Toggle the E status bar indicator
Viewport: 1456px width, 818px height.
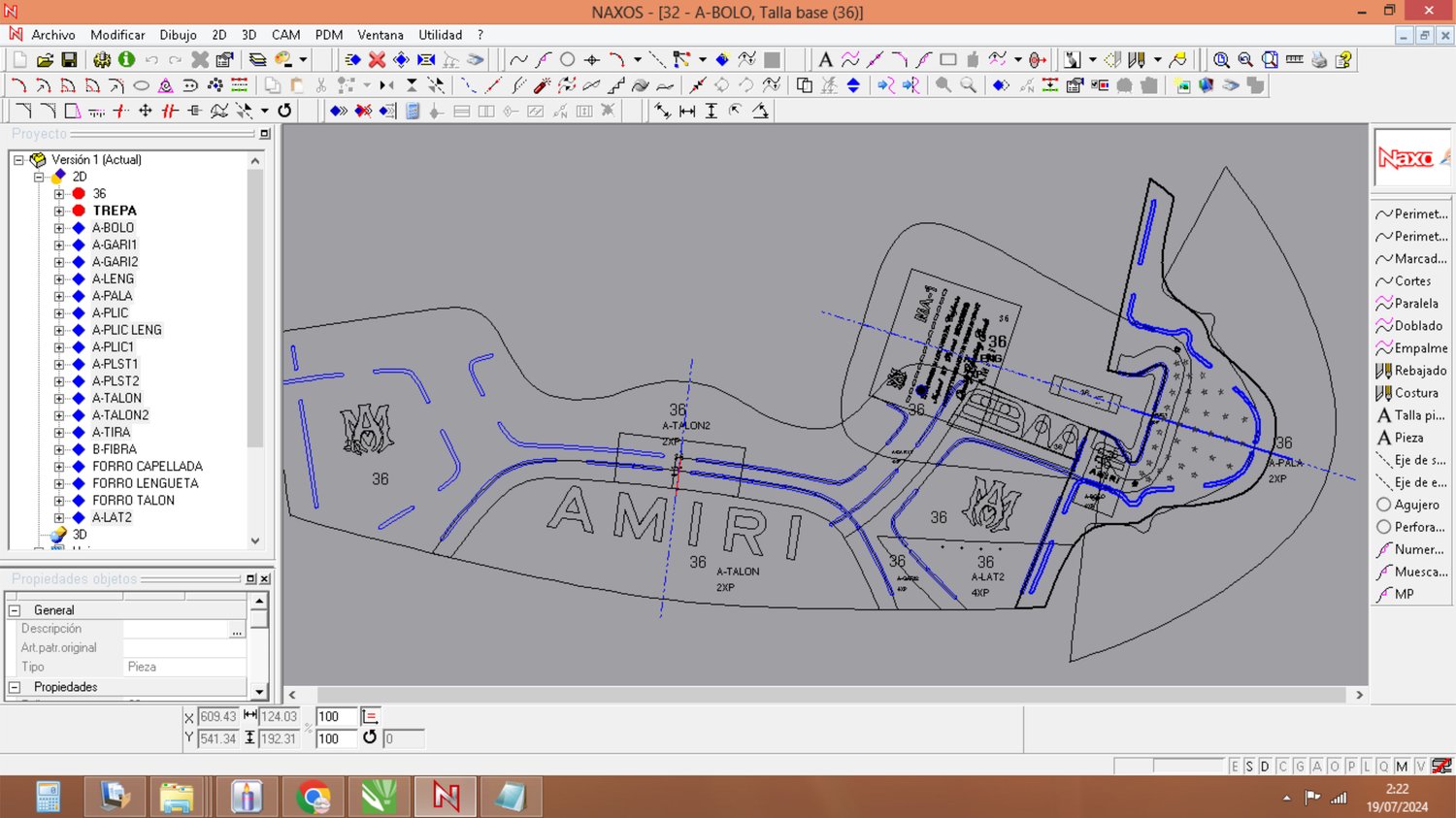coord(1235,767)
